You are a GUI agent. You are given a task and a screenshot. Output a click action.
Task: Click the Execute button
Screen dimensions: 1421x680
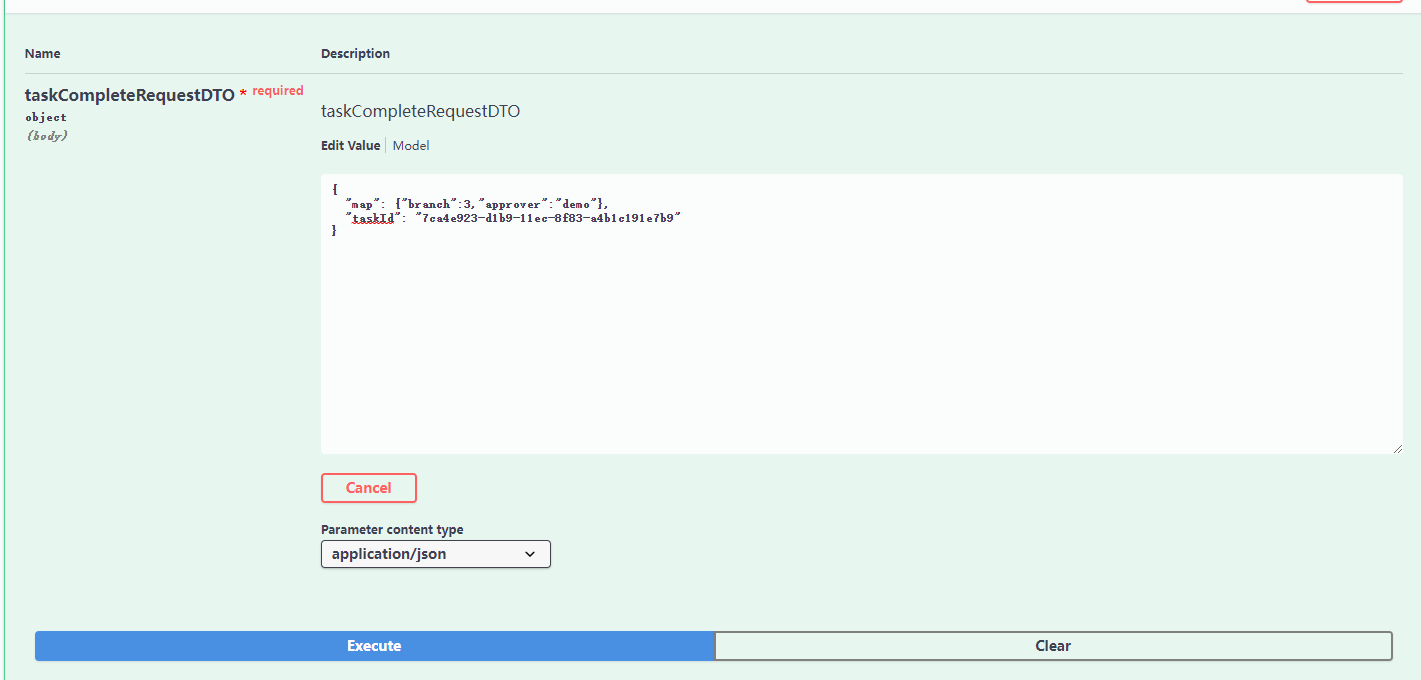pos(374,646)
